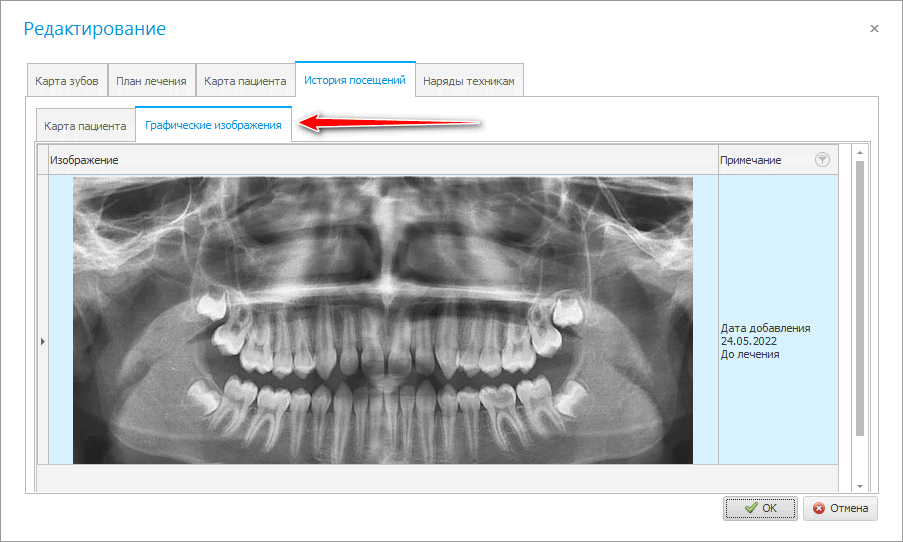This screenshot has height=542, width=903.
Task: Click the Изображение column header
Action: coord(383,160)
